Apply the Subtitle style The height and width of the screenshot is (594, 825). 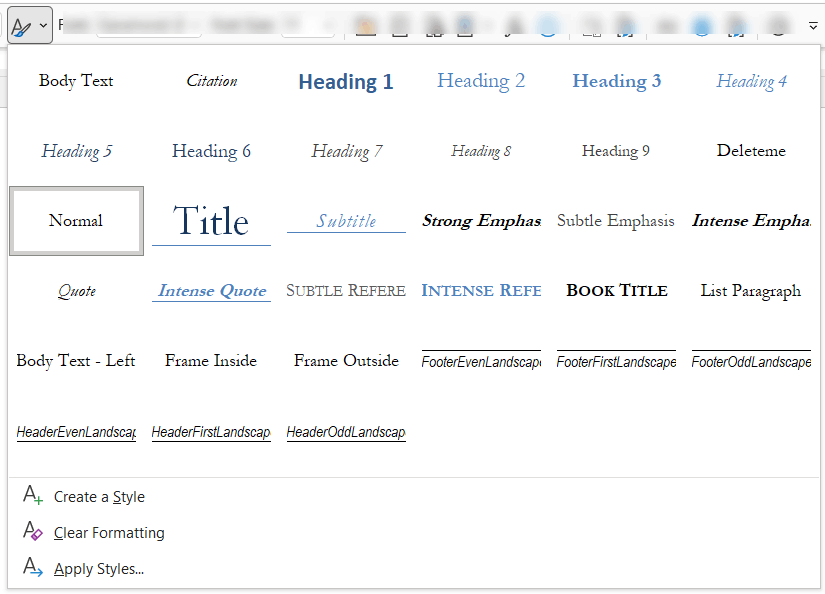[x=346, y=221]
